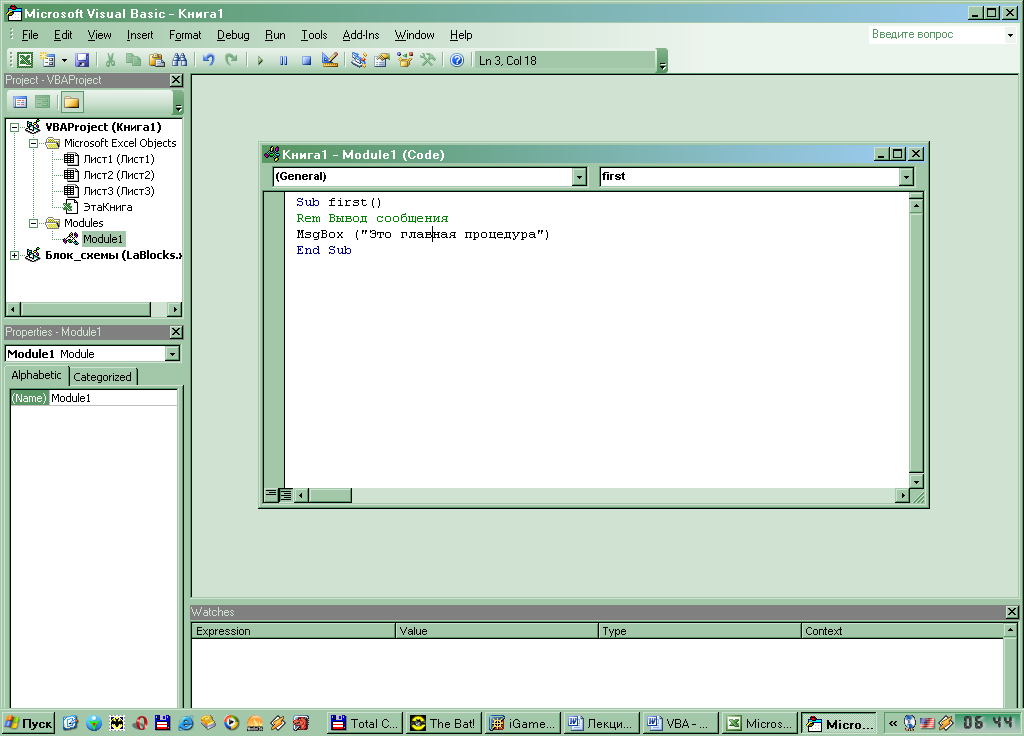Close the Watches panel
This screenshot has height=736, width=1024.
1012,612
